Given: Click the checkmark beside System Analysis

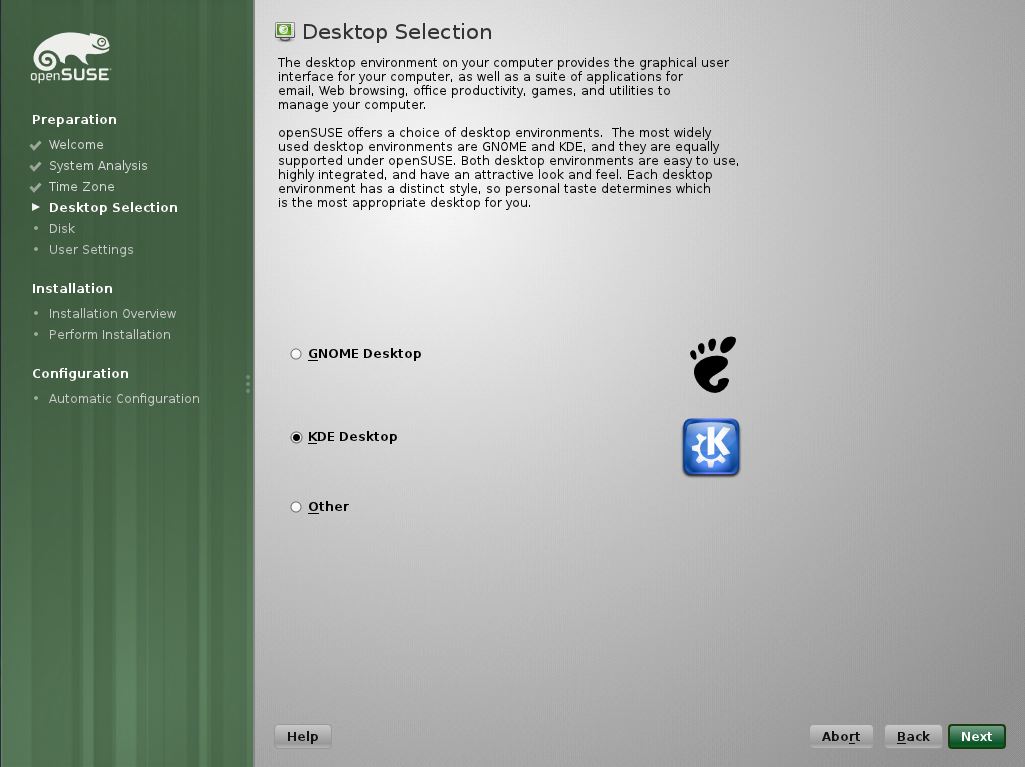Looking at the screenshot, I should point(35,166).
